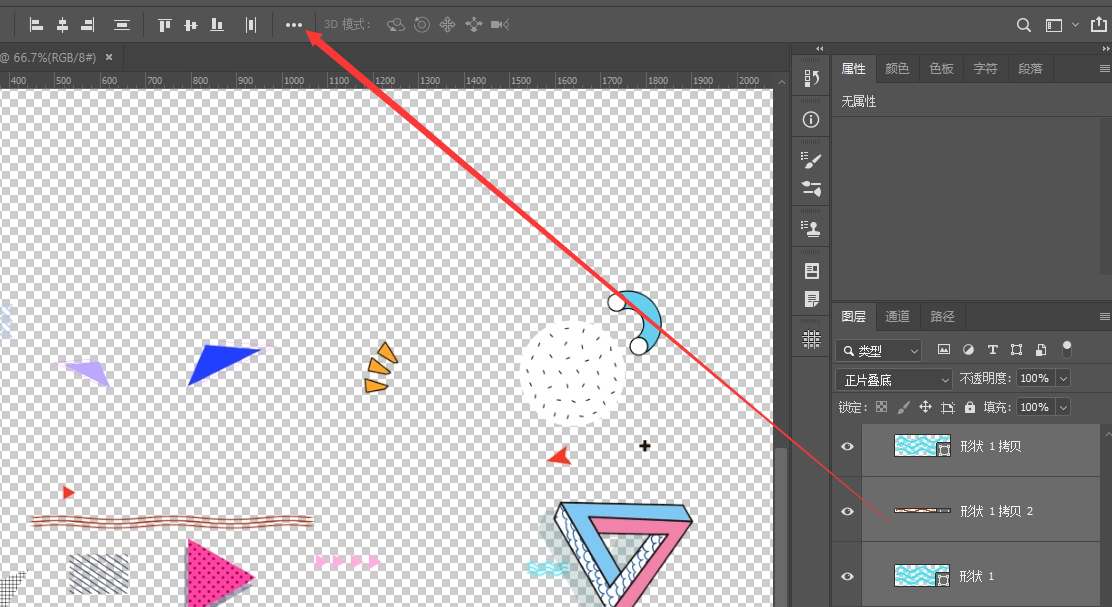Select the 3D pan object icon
This screenshot has width=1112, height=607.
[447, 25]
